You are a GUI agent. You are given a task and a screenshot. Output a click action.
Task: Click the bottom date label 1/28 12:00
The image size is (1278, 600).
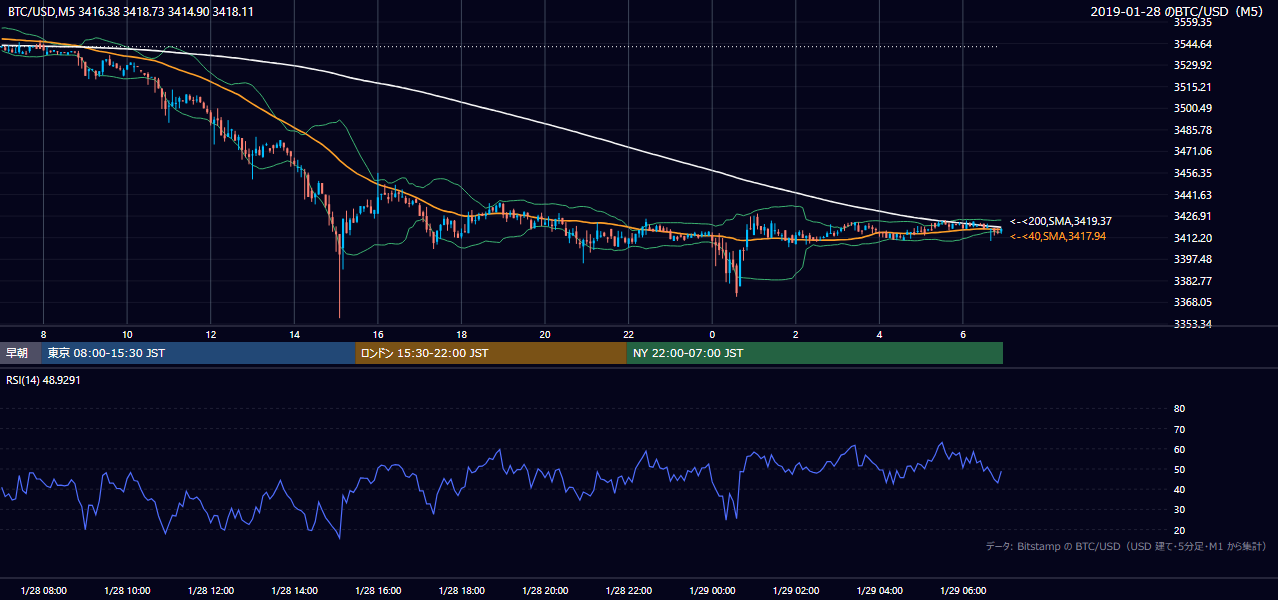(x=211, y=591)
